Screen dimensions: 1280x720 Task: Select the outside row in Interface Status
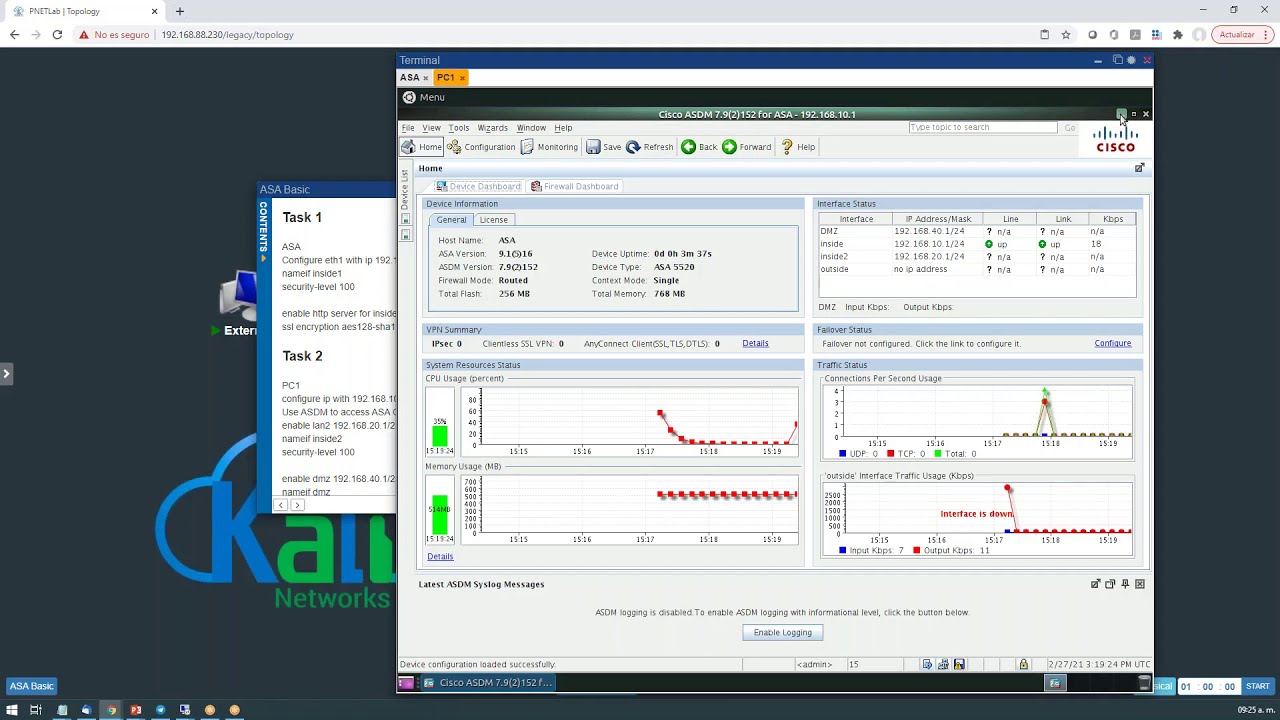(977, 269)
